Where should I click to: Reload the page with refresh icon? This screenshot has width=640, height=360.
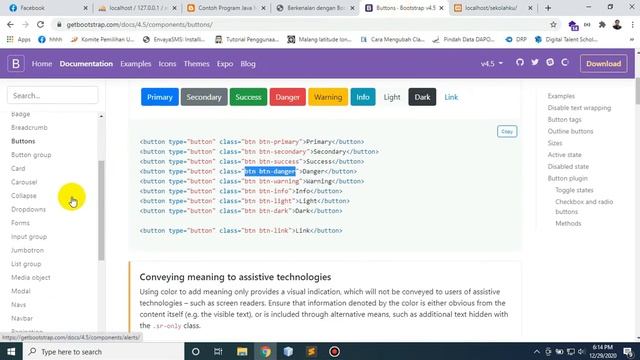(40, 24)
